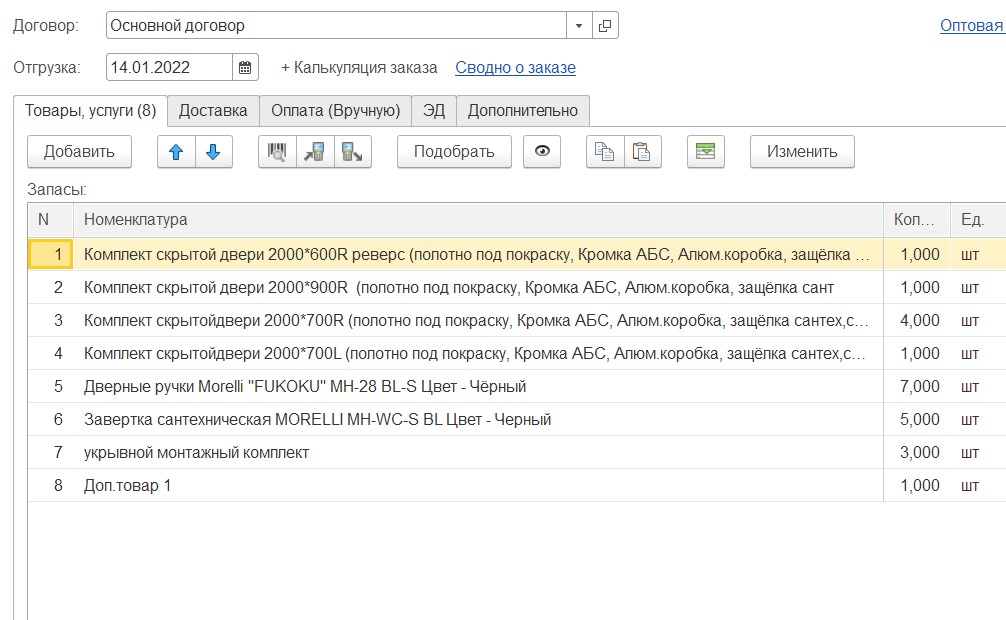
Task: Click the unload to data terminal icon
Action: [352, 152]
